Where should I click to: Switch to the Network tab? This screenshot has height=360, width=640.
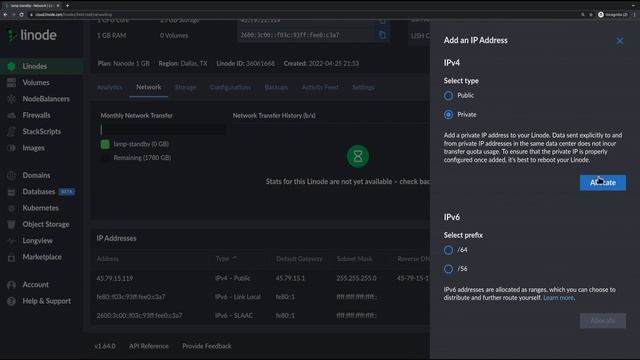tap(149, 87)
